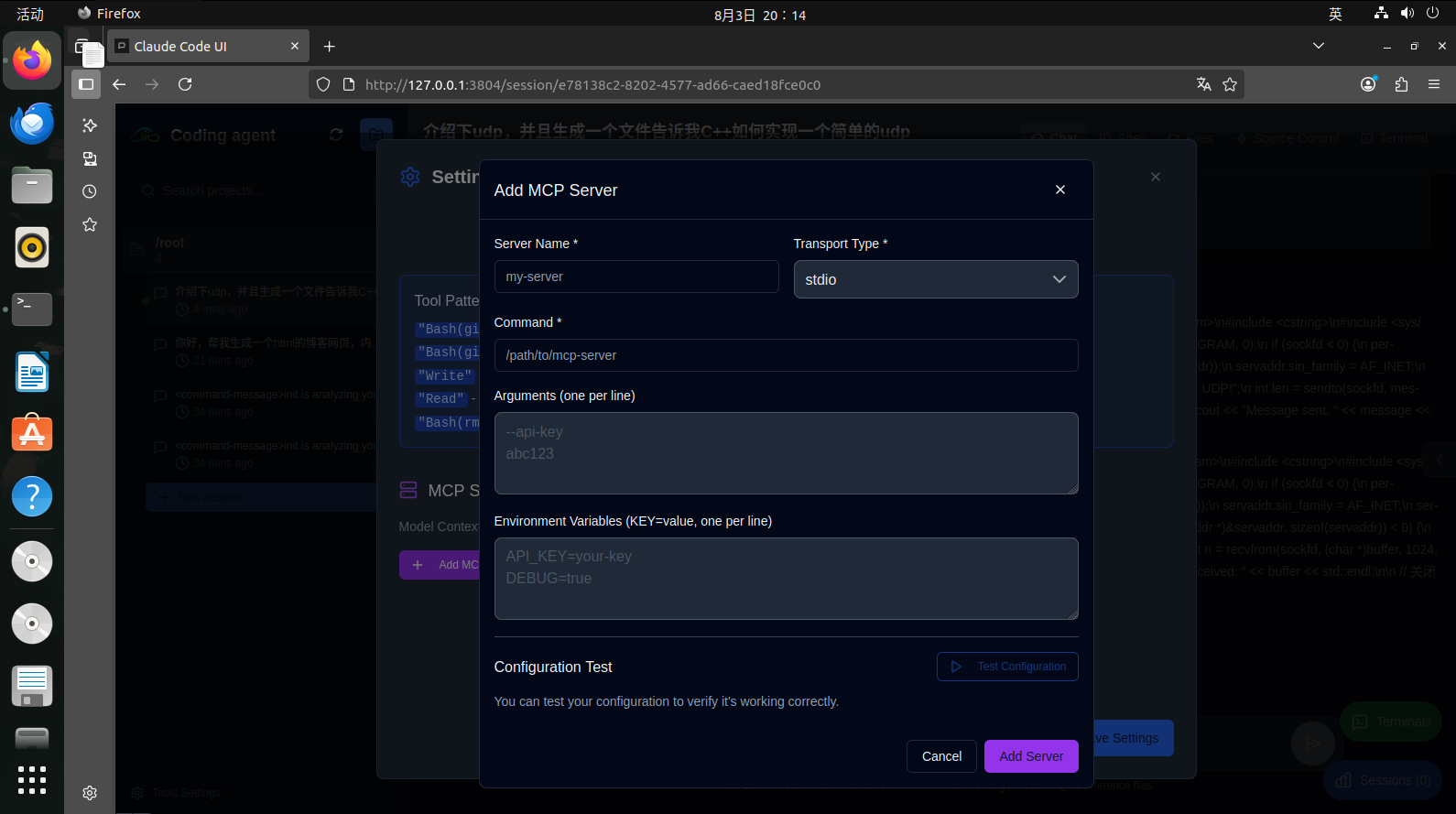This screenshot has width=1456, height=814.
Task: Select the Claude Code UI browser tab
Action: (208, 46)
